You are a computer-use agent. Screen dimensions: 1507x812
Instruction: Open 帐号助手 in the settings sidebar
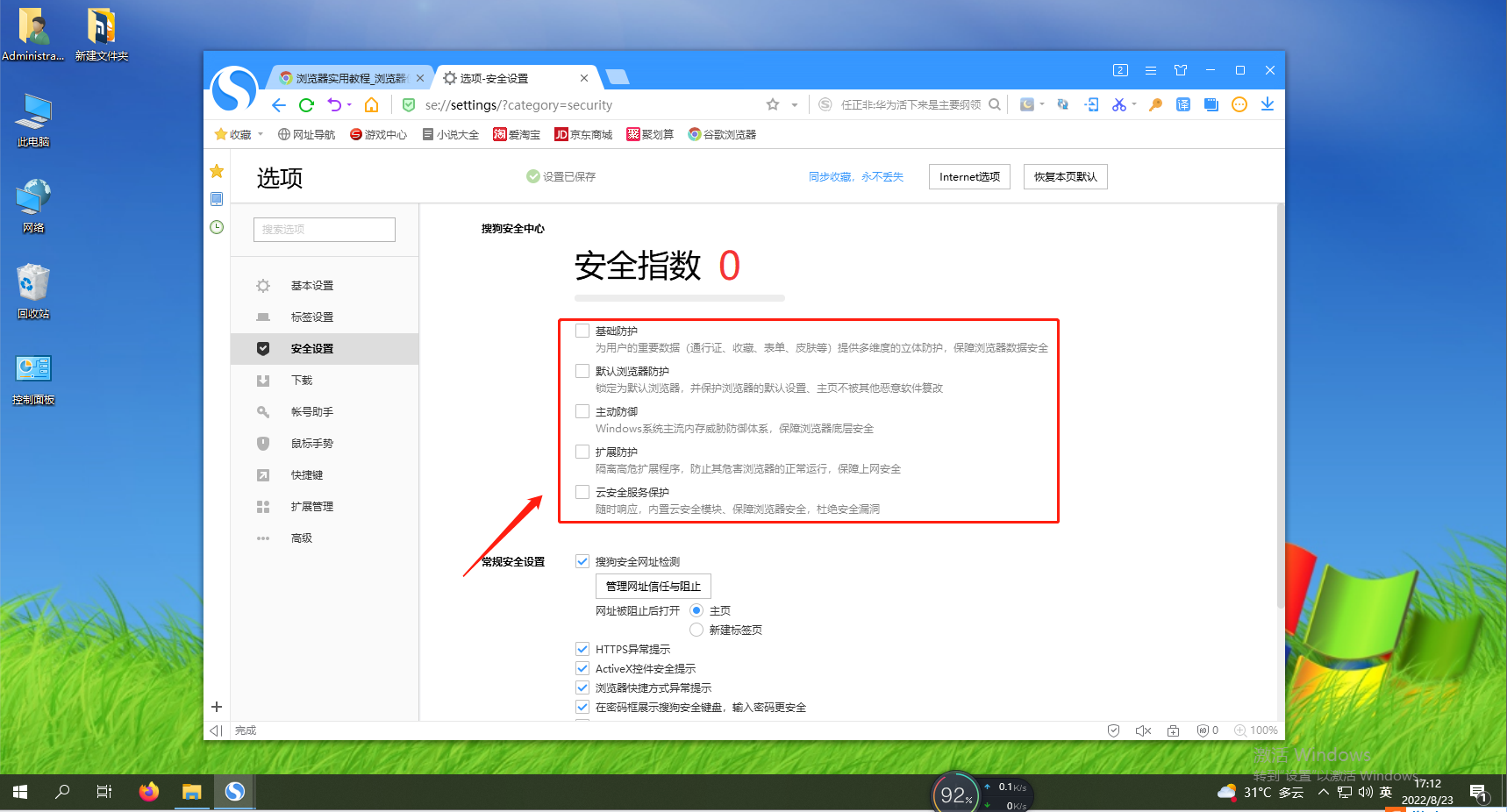click(325, 412)
